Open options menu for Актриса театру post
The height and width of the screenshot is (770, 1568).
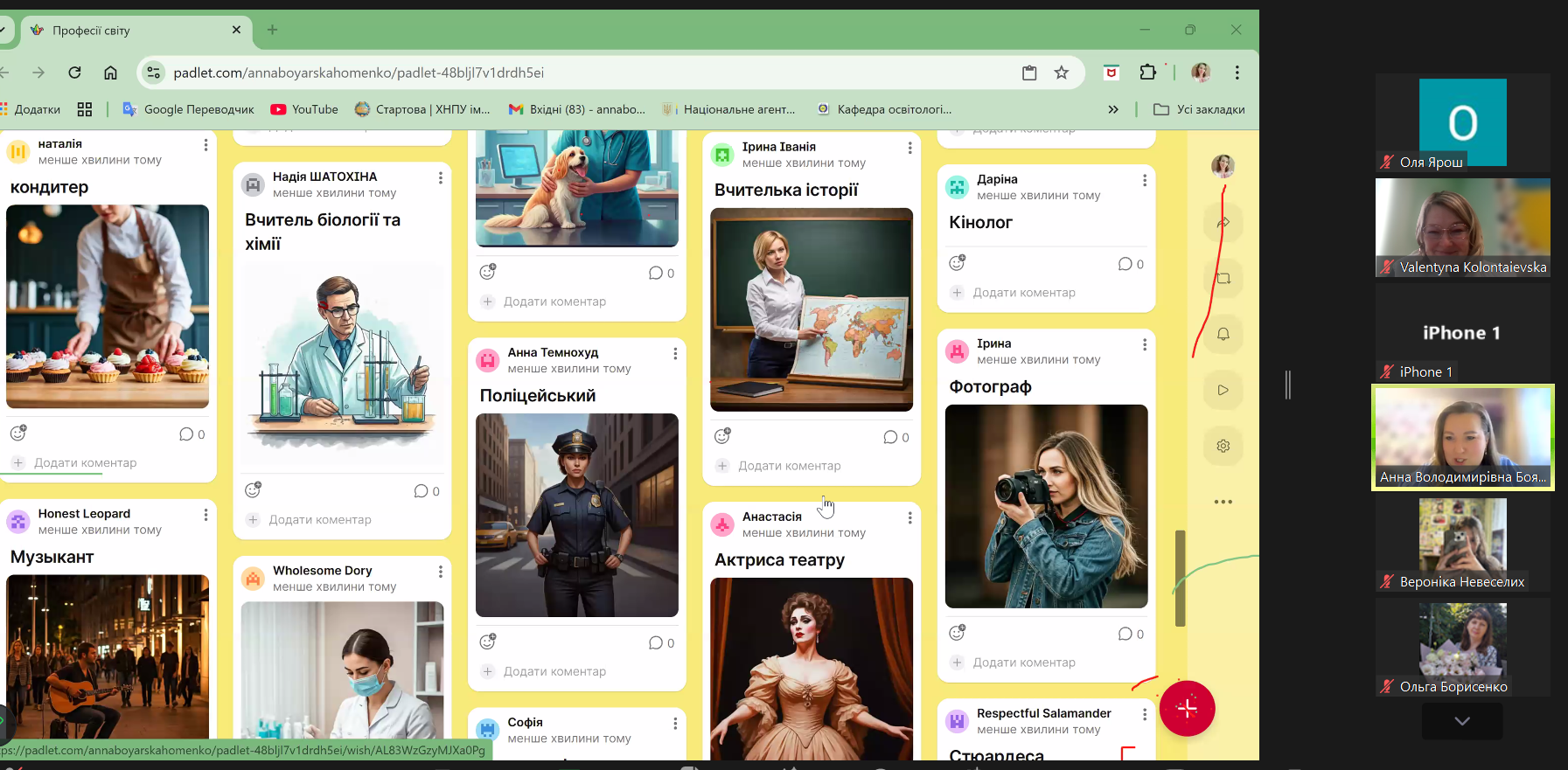[x=909, y=518]
